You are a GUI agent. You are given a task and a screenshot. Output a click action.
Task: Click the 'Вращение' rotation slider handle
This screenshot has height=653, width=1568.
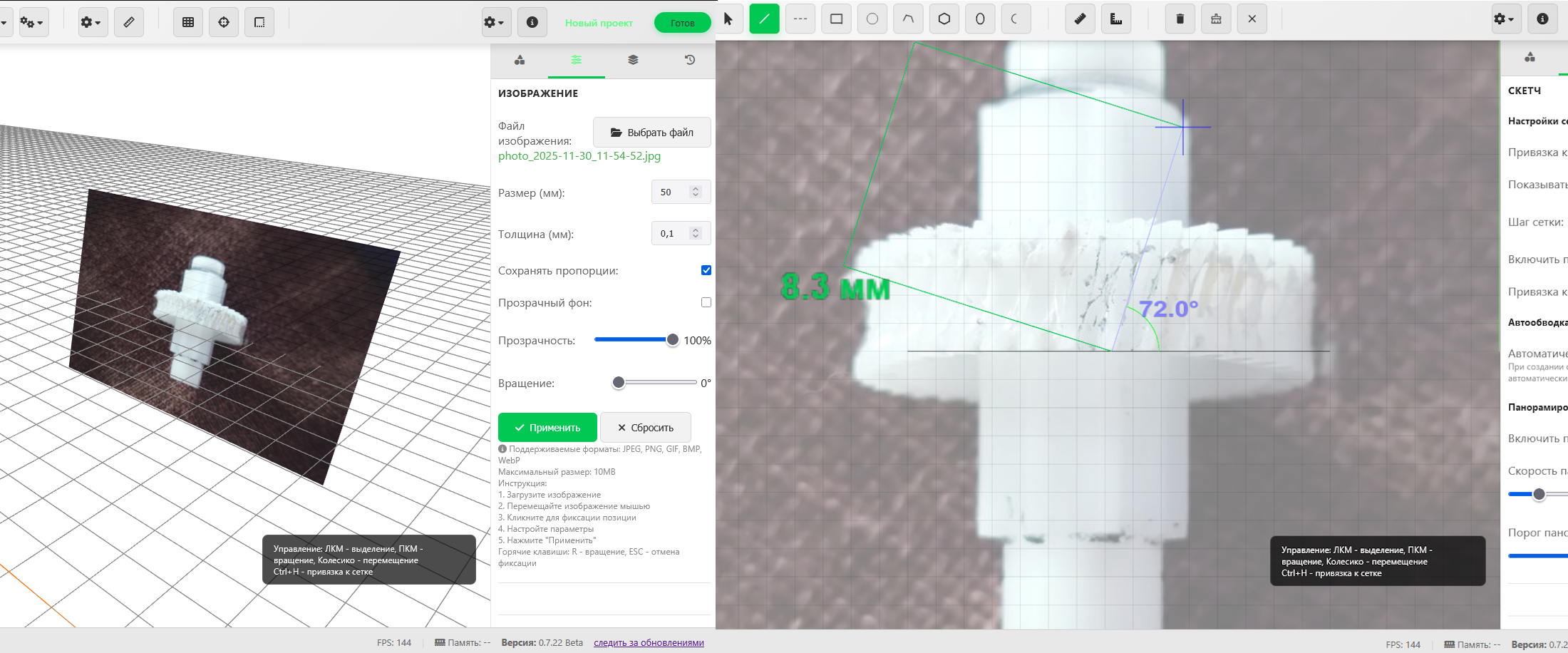pyautogui.click(x=619, y=383)
